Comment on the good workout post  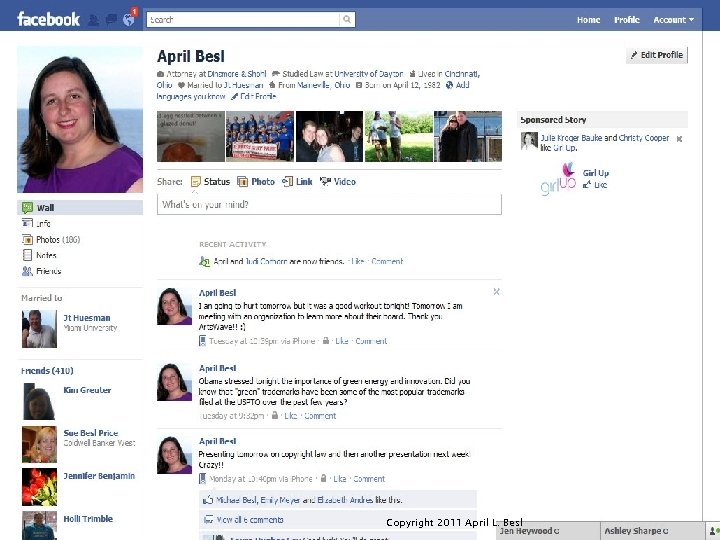coord(371,341)
